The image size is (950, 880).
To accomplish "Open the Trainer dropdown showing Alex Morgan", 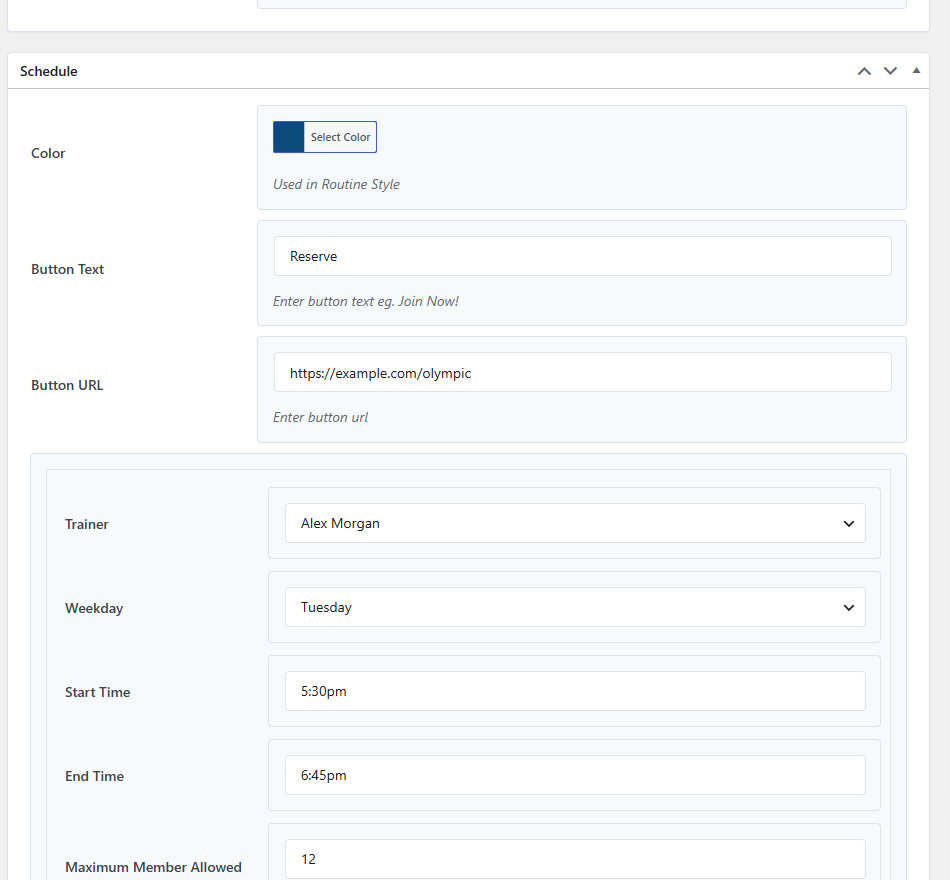I will coord(575,523).
